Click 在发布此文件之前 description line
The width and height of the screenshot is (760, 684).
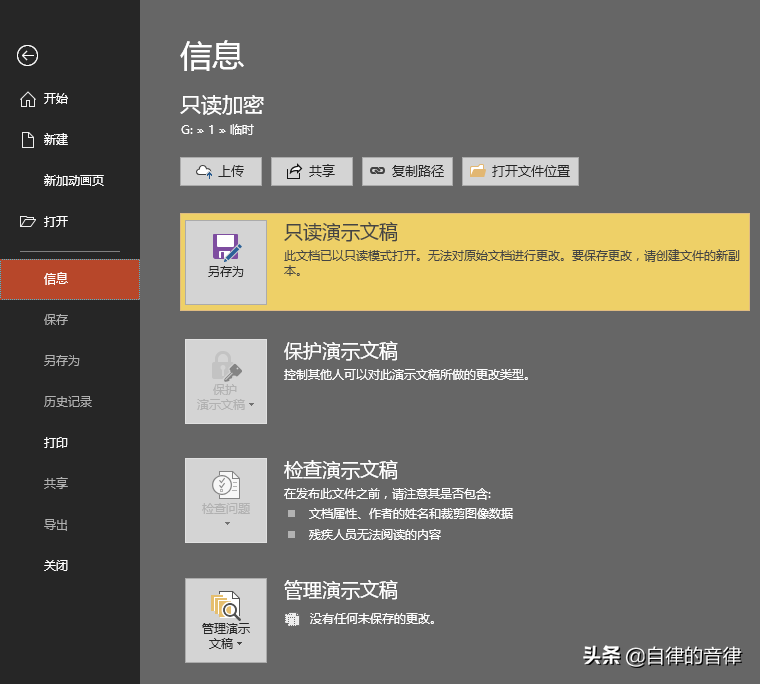(387, 494)
